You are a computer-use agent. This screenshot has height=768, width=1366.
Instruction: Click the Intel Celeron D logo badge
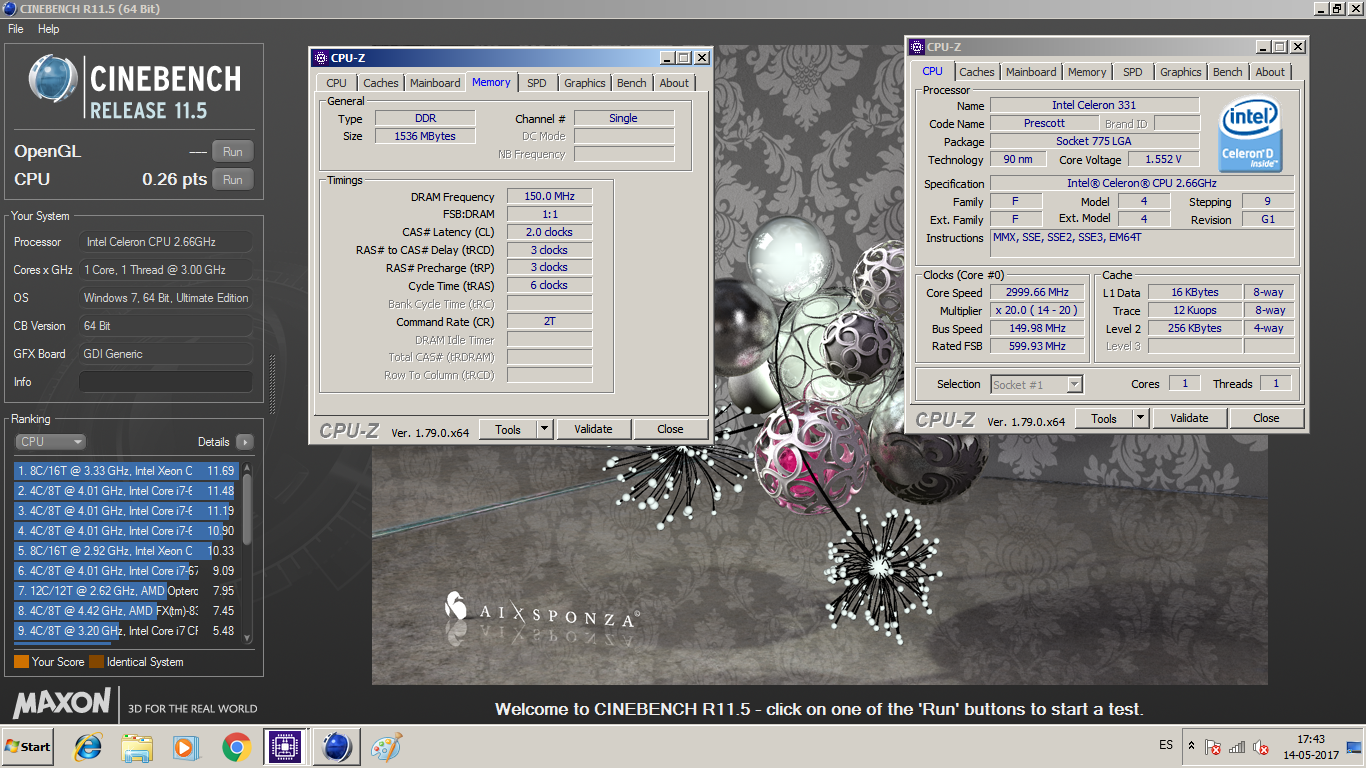tap(1251, 135)
